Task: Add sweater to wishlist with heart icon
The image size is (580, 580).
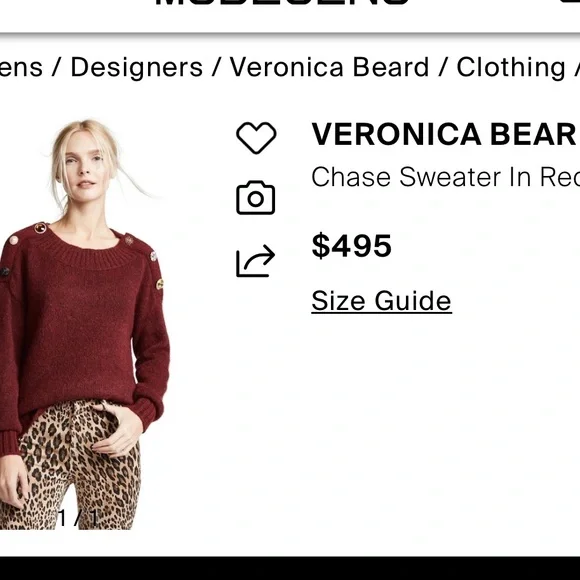Action: (256, 138)
